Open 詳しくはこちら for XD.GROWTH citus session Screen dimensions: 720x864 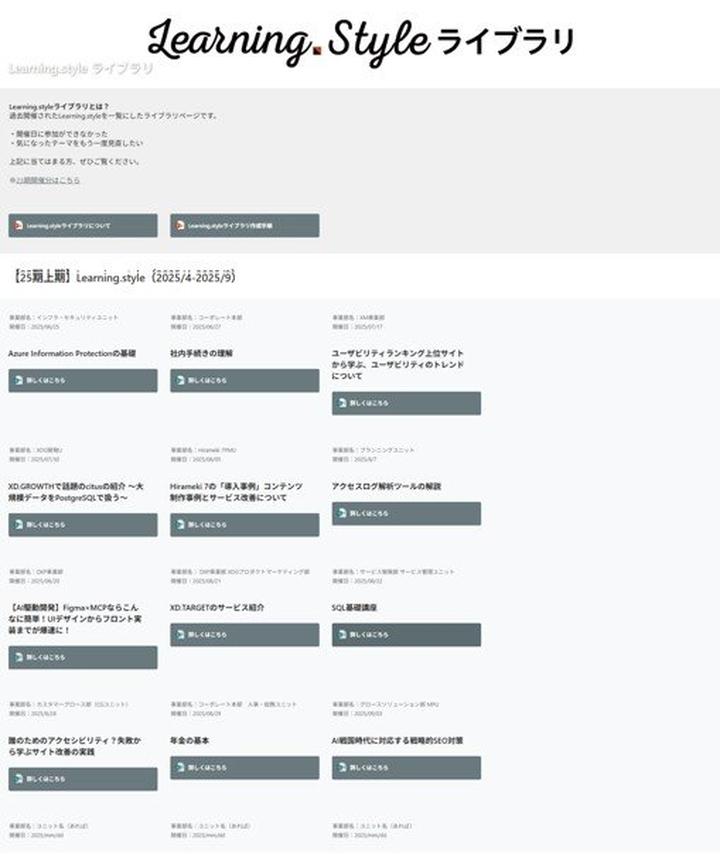(x=83, y=525)
